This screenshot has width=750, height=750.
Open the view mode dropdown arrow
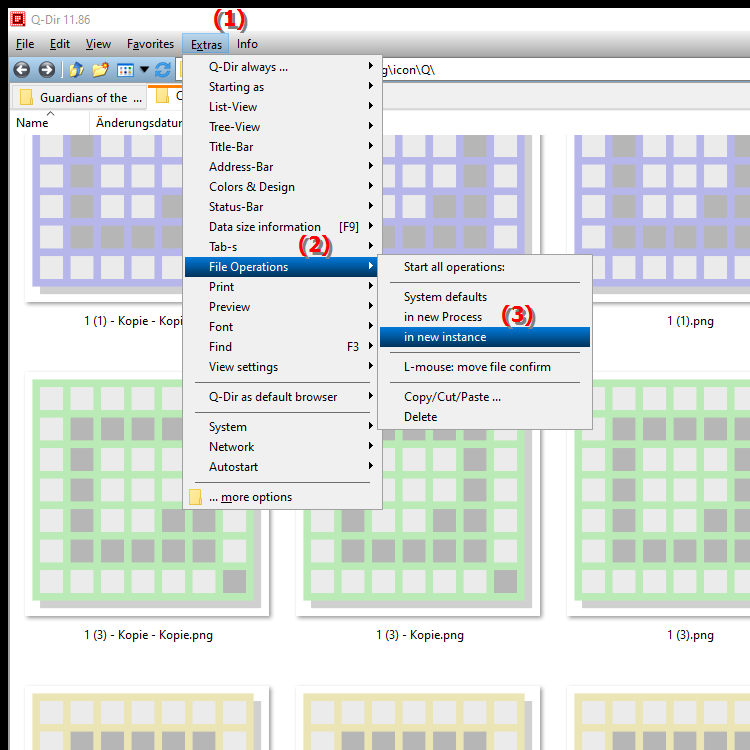tap(144, 70)
